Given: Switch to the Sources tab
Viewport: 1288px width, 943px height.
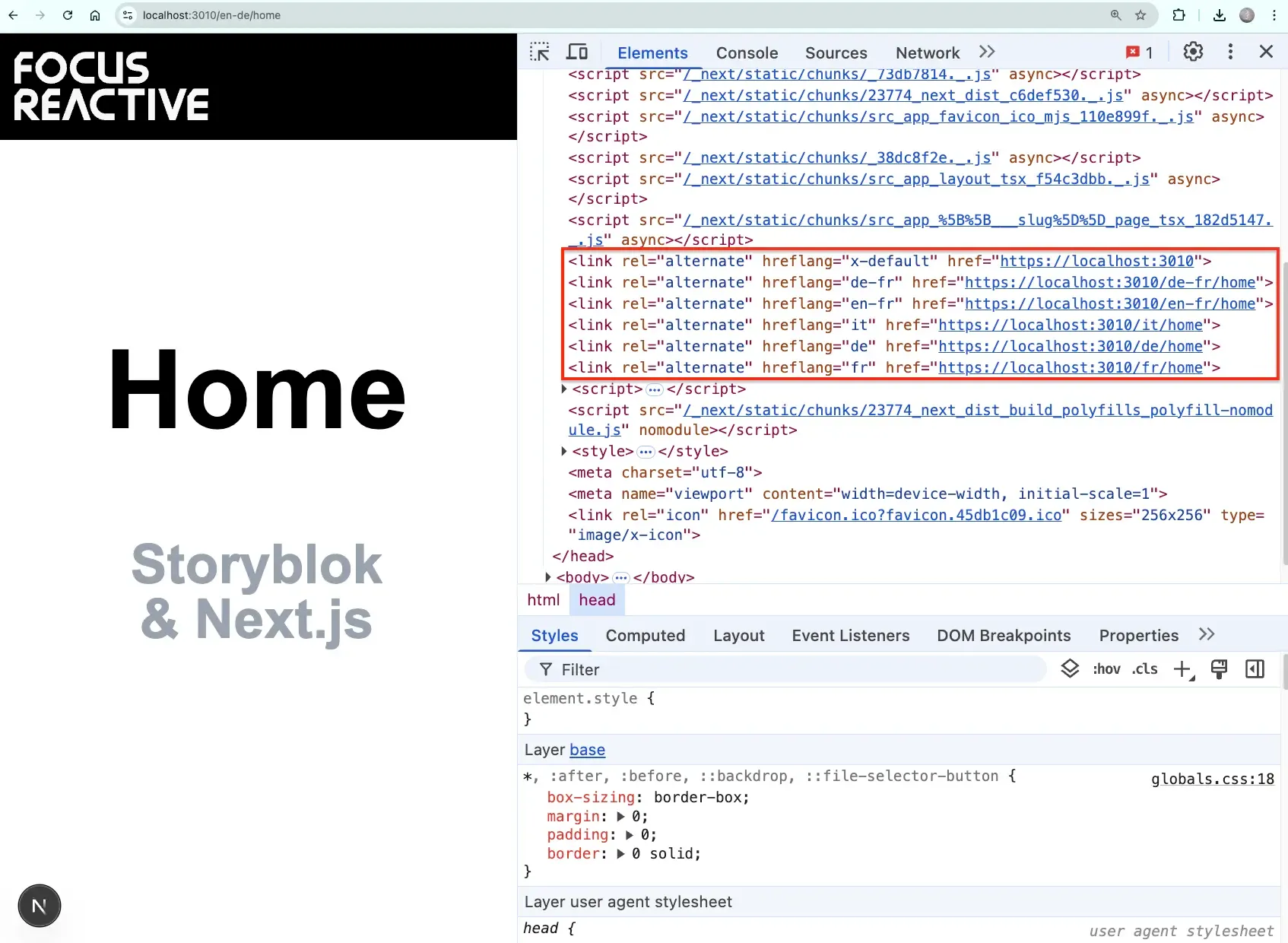Looking at the screenshot, I should 836,53.
